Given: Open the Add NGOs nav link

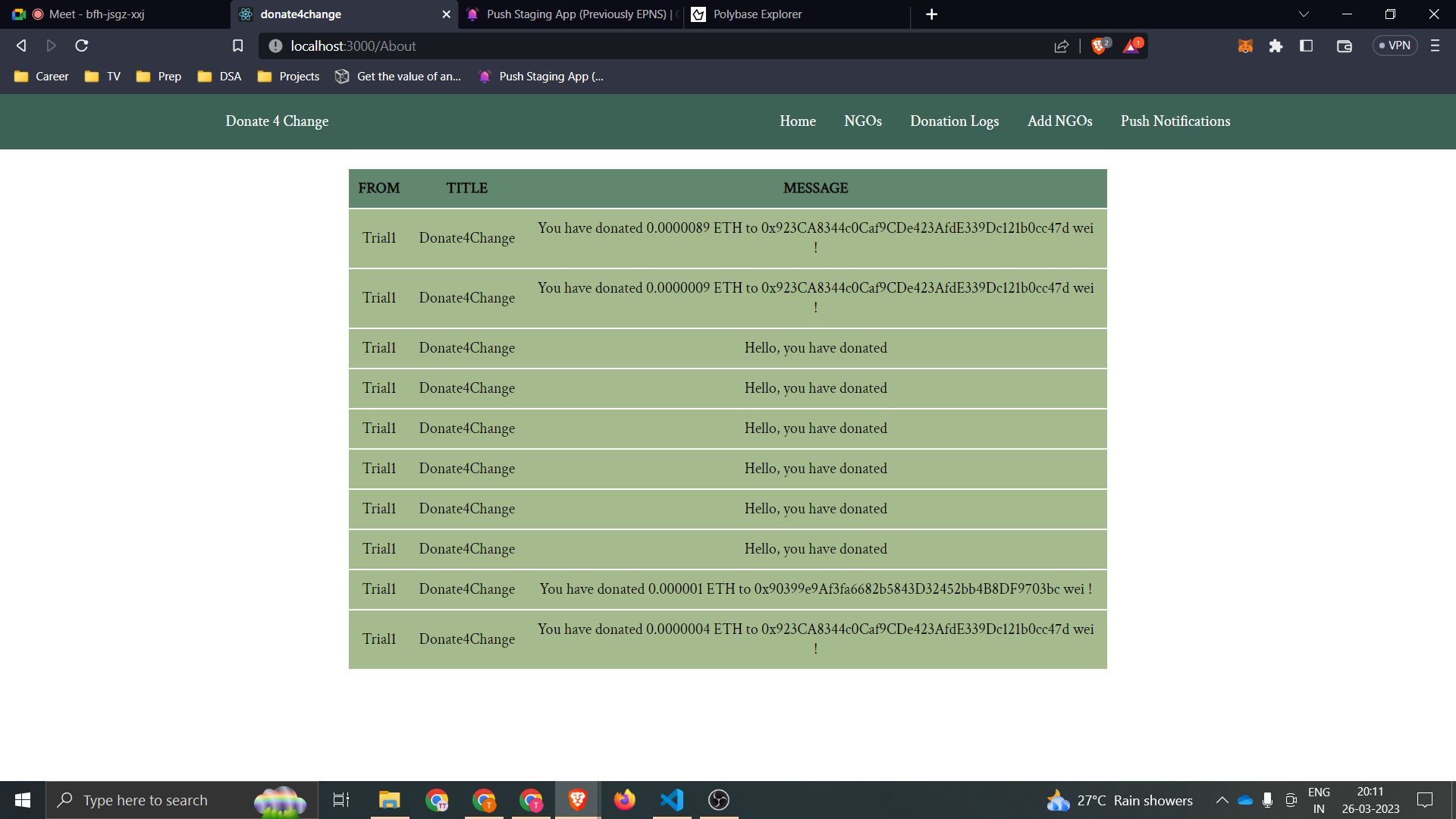Looking at the screenshot, I should pyautogui.click(x=1060, y=121).
